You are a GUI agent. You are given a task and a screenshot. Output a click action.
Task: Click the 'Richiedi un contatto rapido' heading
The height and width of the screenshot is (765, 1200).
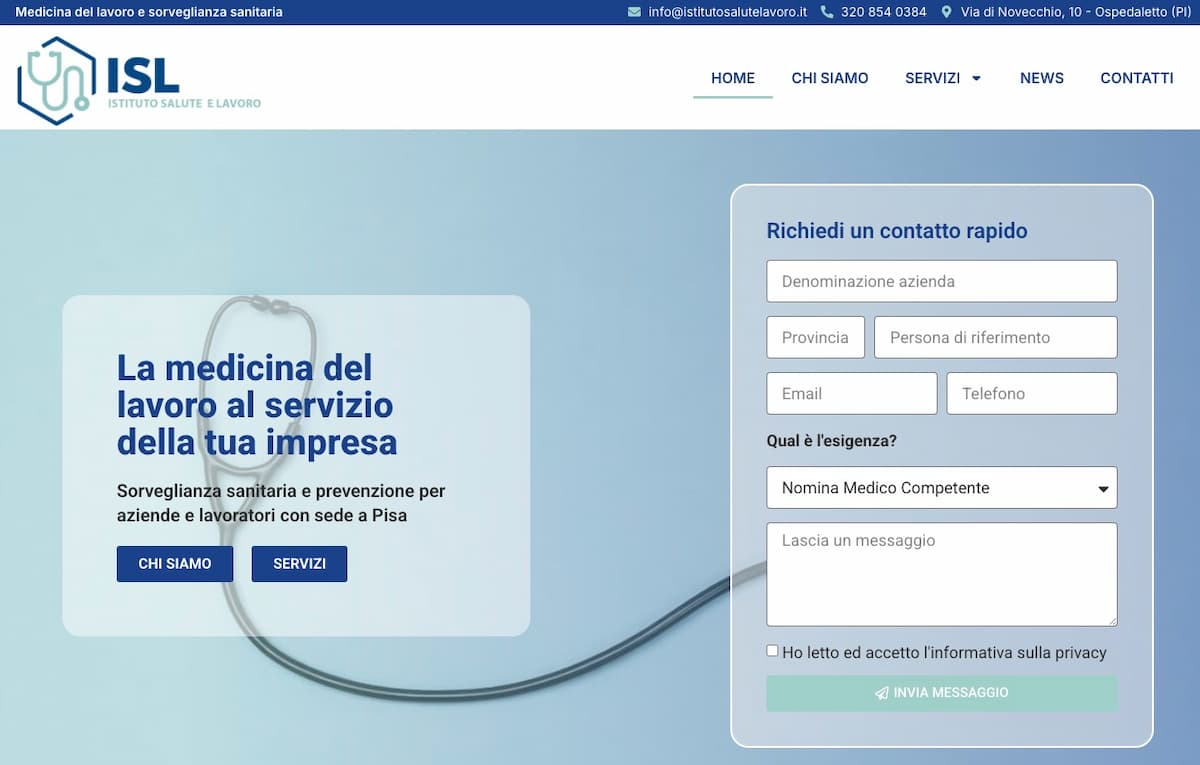pyautogui.click(x=897, y=231)
